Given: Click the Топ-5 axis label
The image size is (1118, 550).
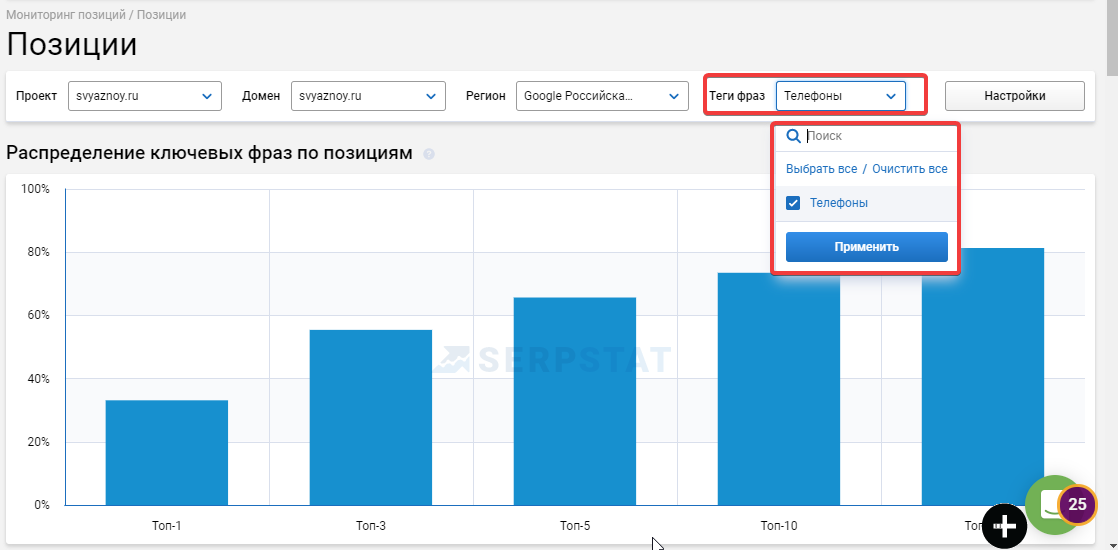Looking at the screenshot, I should click(x=575, y=526).
